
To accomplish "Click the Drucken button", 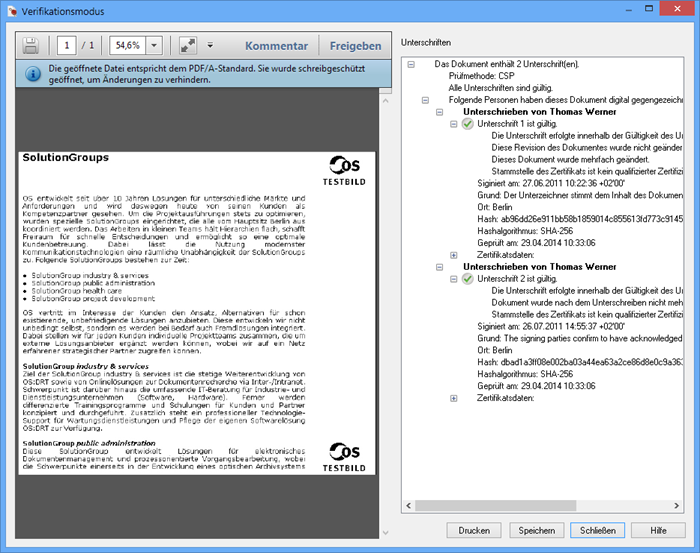I will (474, 530).
